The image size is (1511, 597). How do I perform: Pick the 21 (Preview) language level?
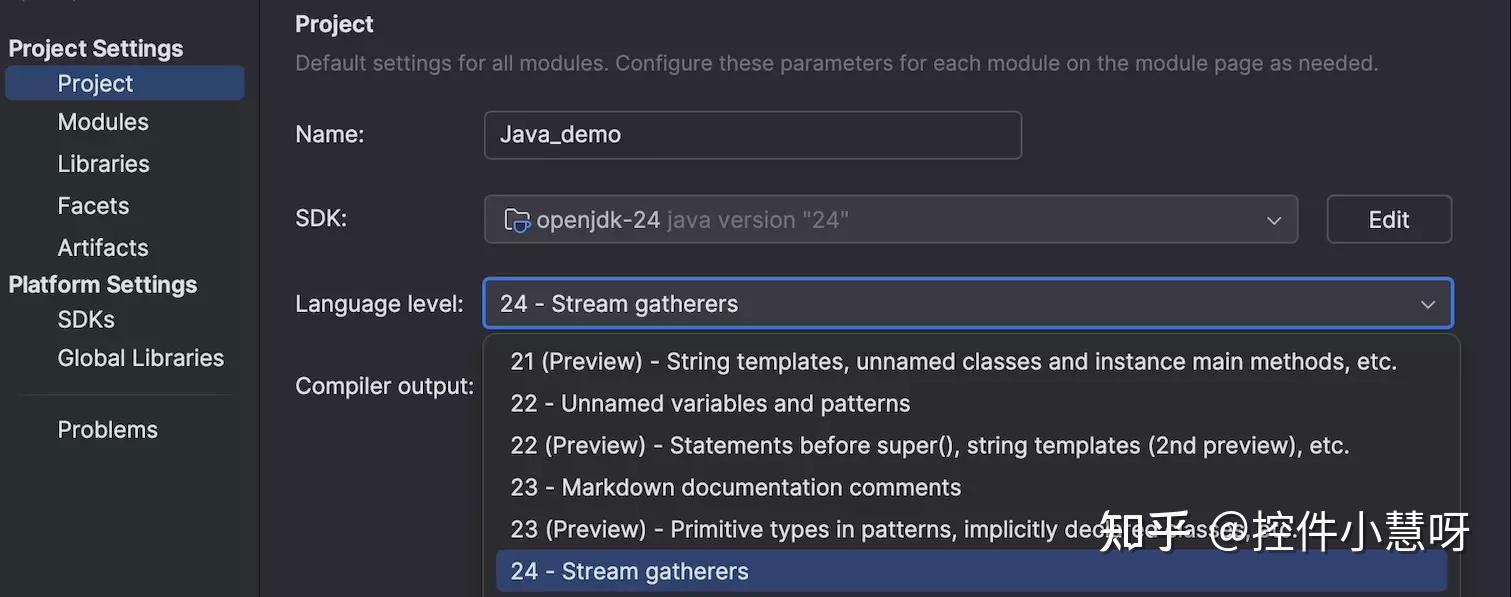pos(952,361)
